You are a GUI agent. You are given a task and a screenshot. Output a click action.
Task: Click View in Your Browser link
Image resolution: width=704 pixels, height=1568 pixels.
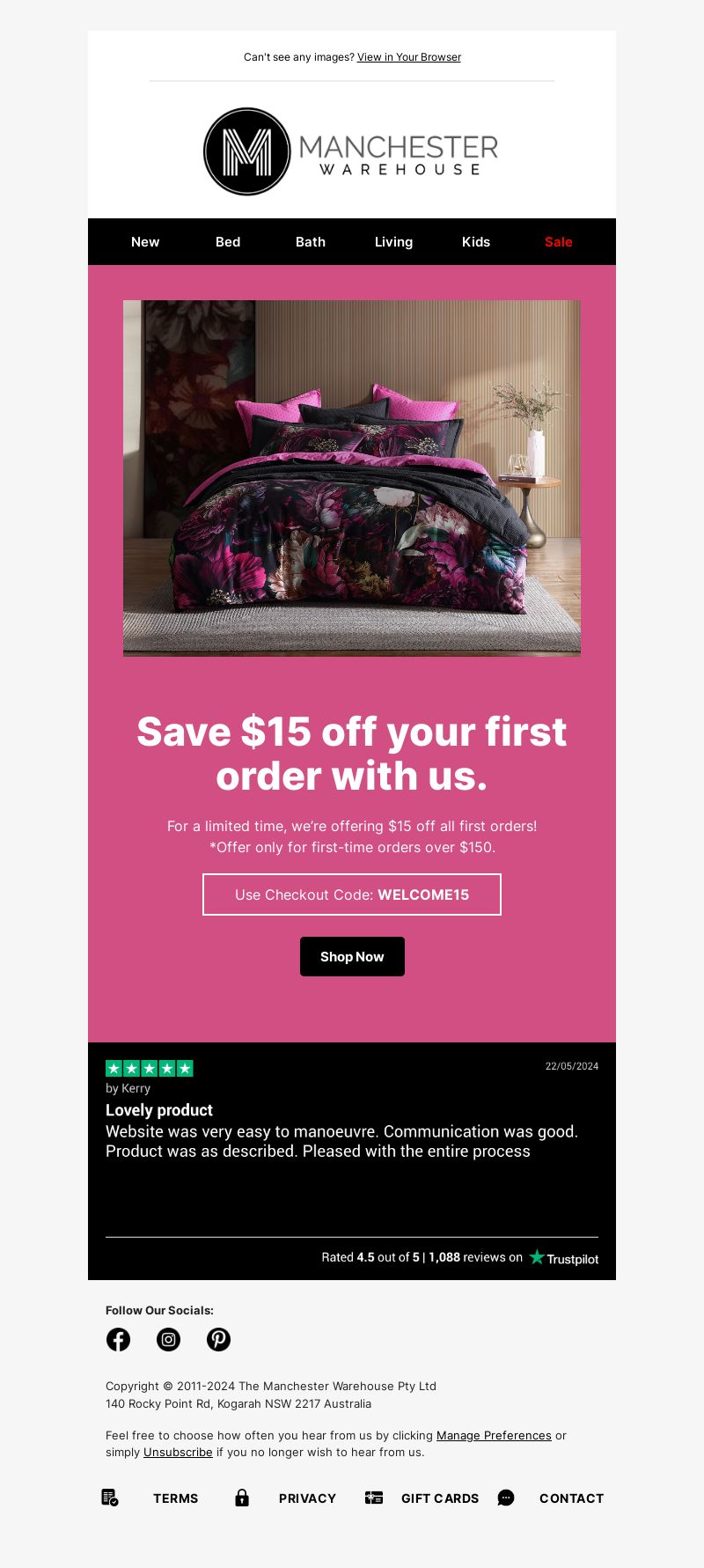[x=409, y=57]
